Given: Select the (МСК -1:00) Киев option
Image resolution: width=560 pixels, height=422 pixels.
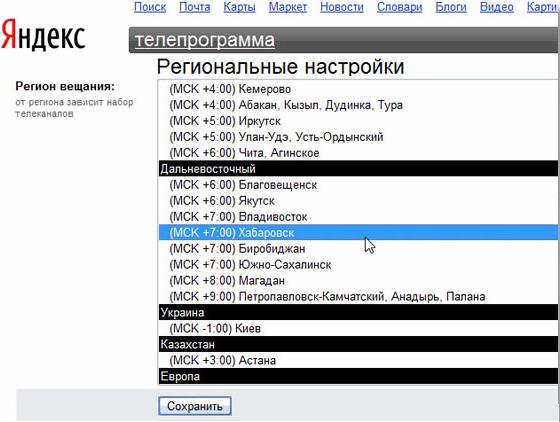Looking at the screenshot, I should [358, 328].
